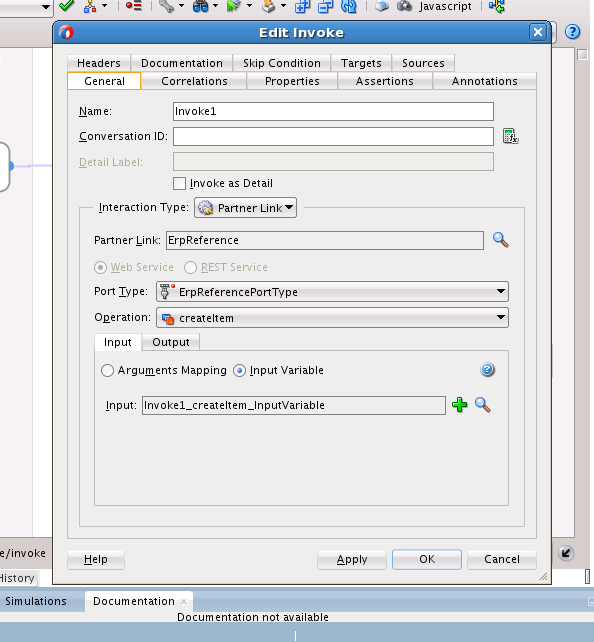Open the combo box arrow at the toolbar's left end
594x642 pixels.
click(46, 7)
